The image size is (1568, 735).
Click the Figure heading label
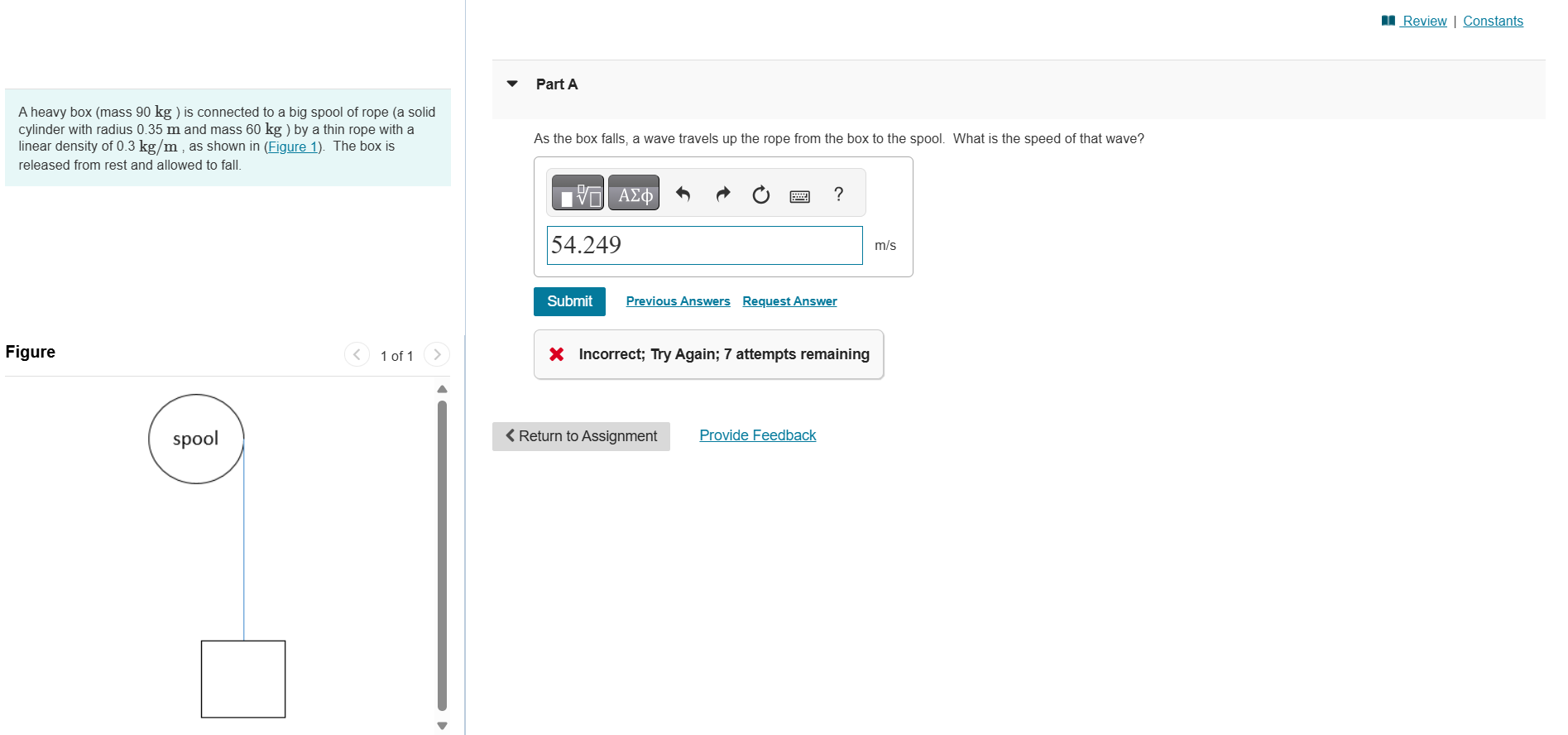pyautogui.click(x=31, y=352)
